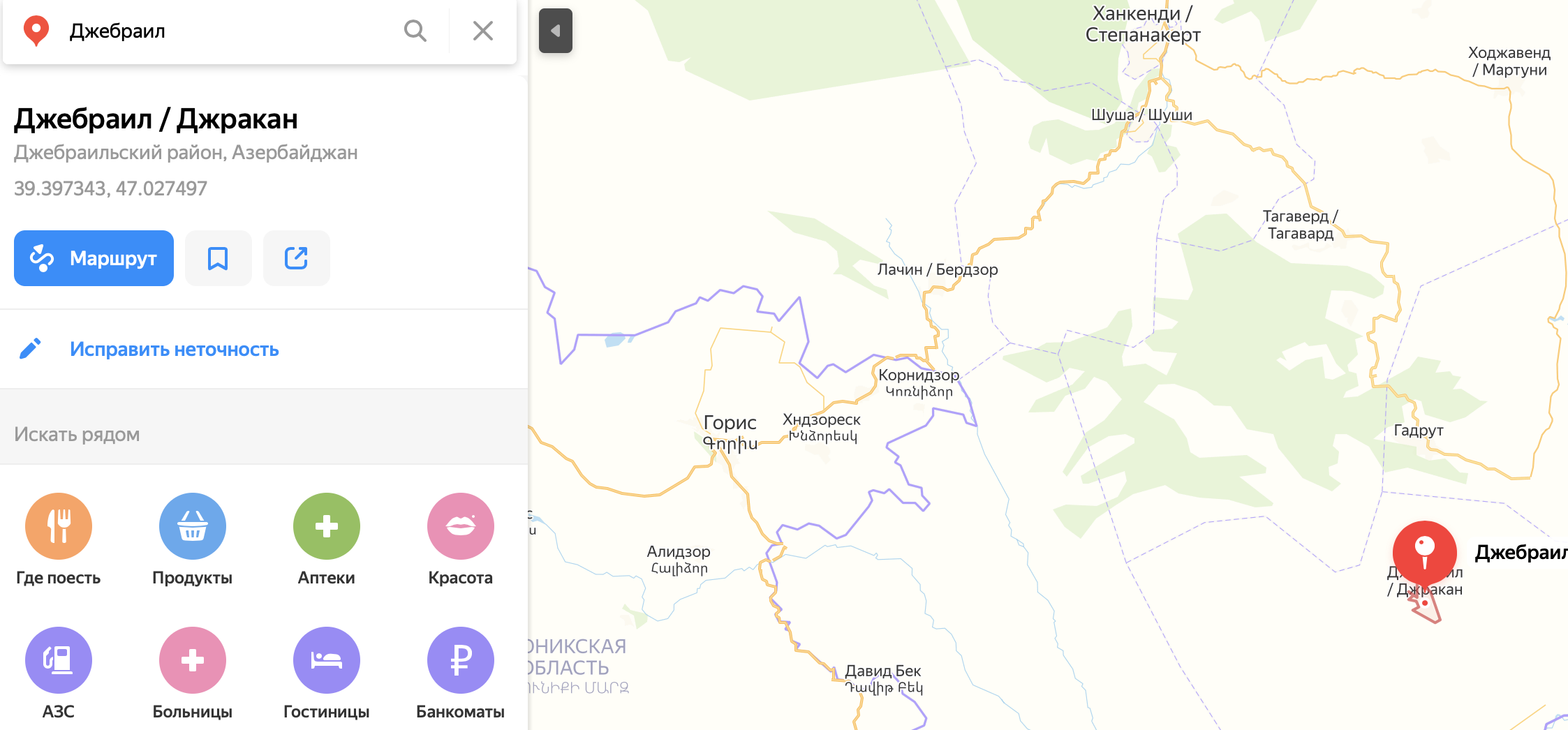
Task: Select the Где поесть restaurant icon
Action: point(59,526)
